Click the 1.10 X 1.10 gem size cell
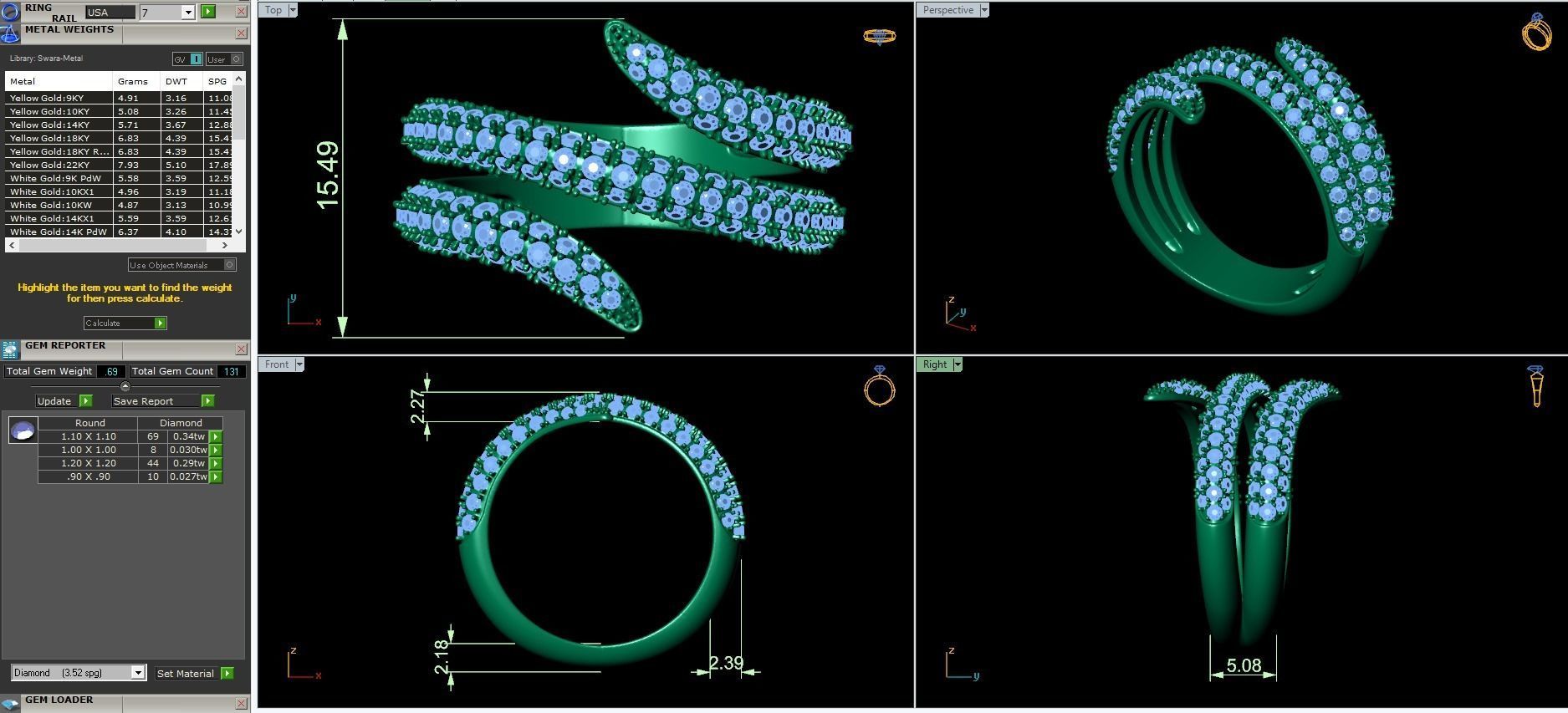Viewport: 1568px width, 713px height. pos(88,436)
